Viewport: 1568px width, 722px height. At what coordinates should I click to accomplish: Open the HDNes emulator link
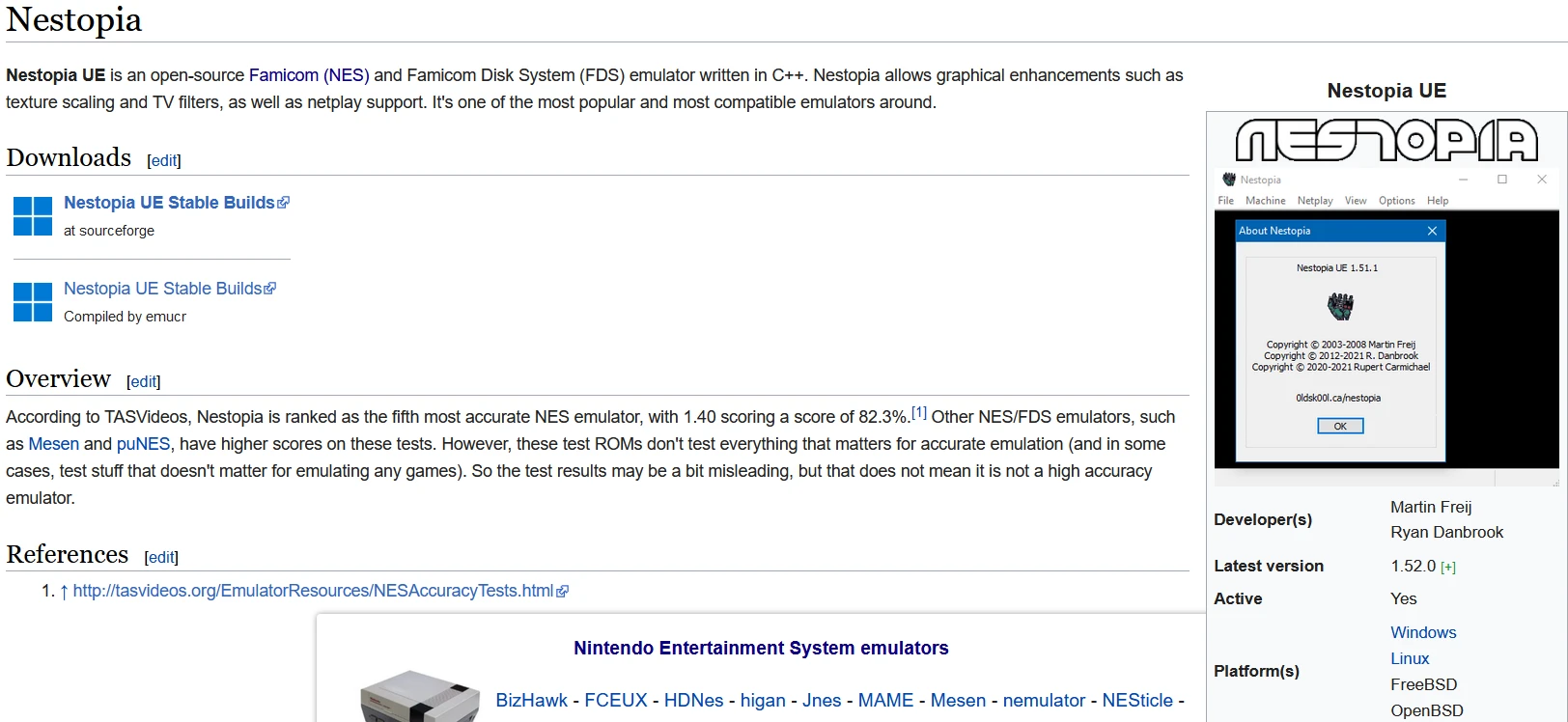point(693,701)
